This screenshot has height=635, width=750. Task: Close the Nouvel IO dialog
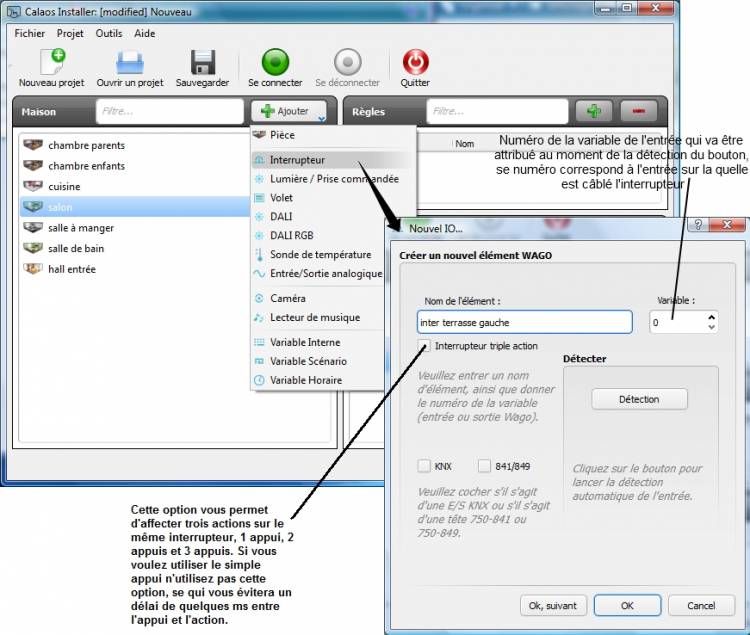[x=728, y=224]
